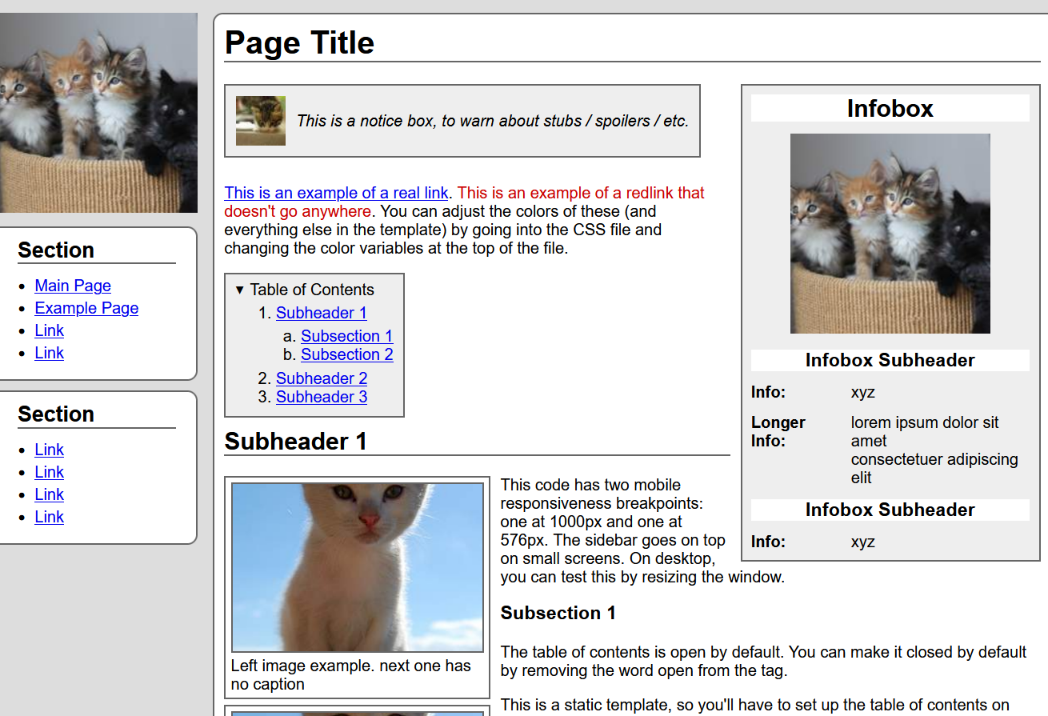Collapse the Table of Contents disclosure triangle
Image resolution: width=1048 pixels, height=716 pixels.
pos(239,290)
